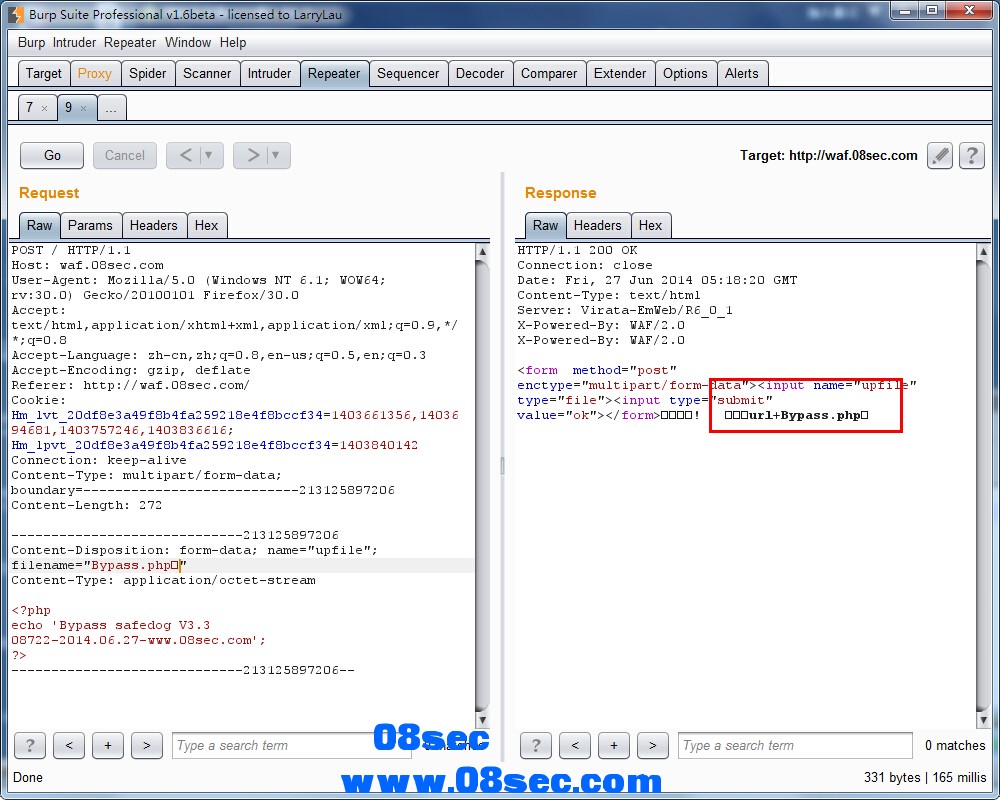Click the Server: Virata-EmWeb response header
This screenshot has width=1000, height=800.
pyautogui.click(x=624, y=310)
